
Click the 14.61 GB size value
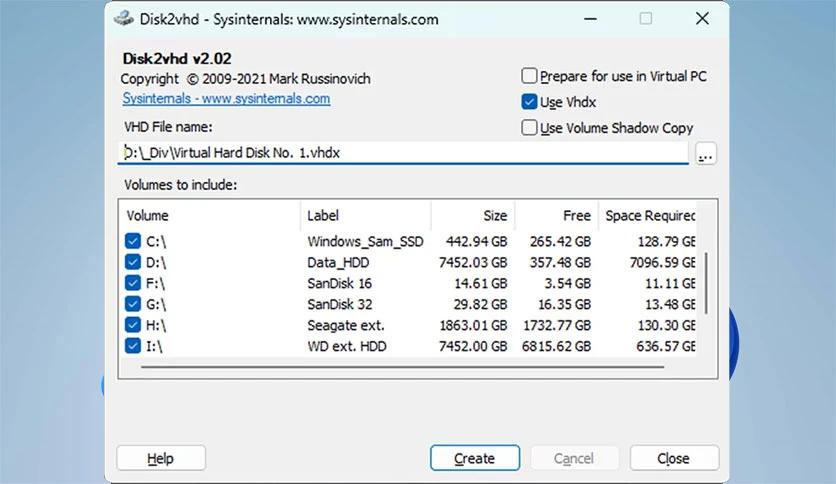(x=480, y=283)
